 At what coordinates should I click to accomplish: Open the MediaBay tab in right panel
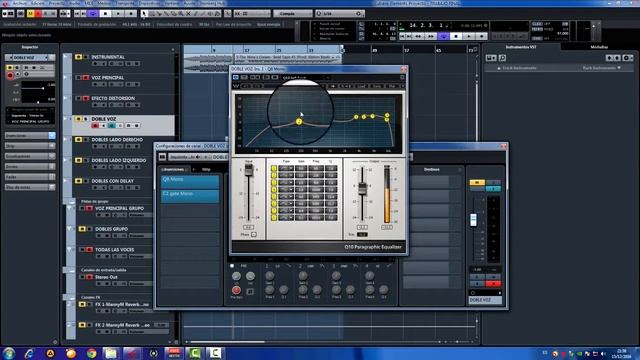pyautogui.click(x=599, y=47)
